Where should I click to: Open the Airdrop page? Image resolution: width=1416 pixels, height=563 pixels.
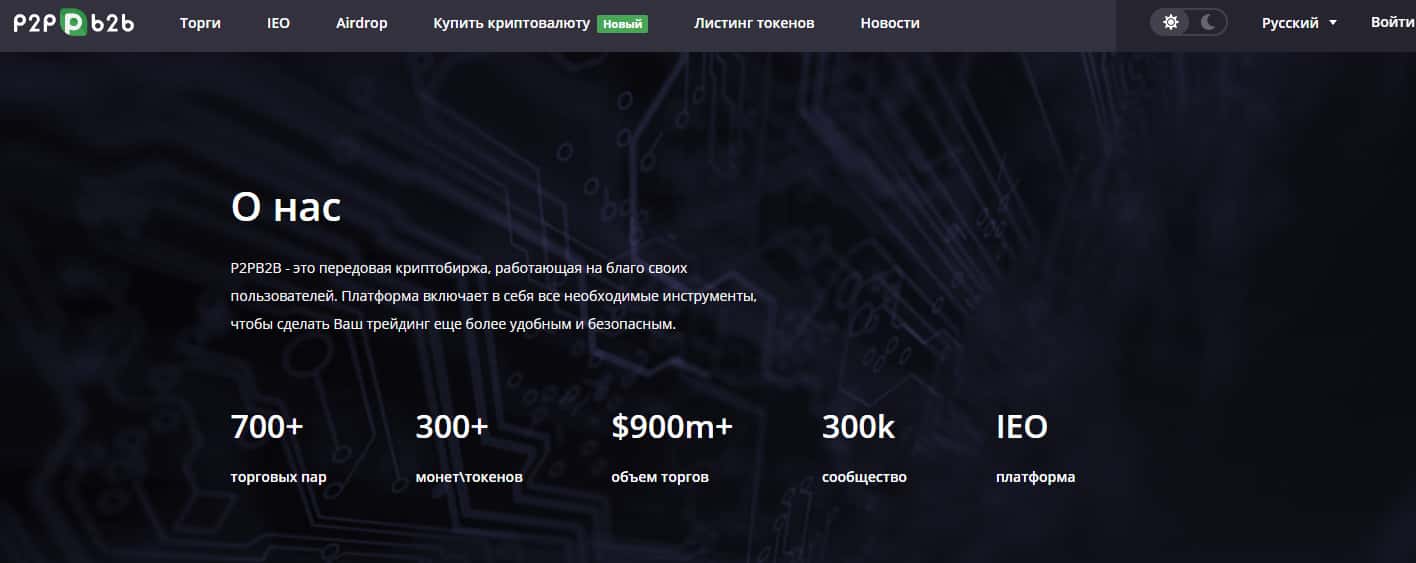click(361, 23)
